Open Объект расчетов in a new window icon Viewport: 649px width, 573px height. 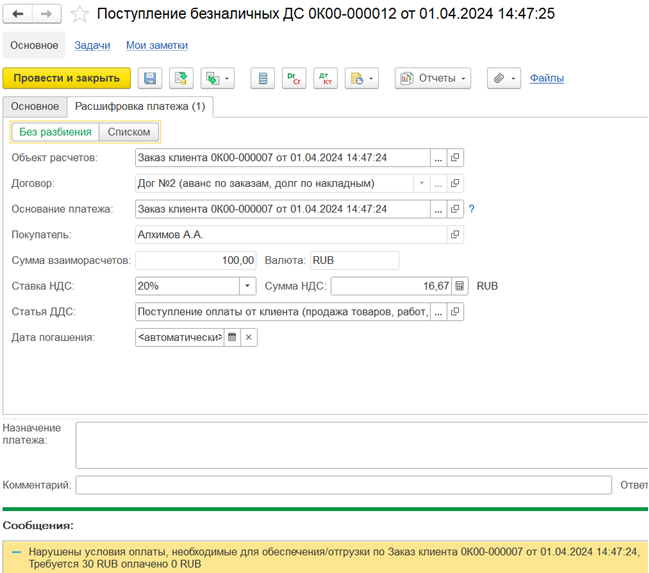(x=455, y=158)
